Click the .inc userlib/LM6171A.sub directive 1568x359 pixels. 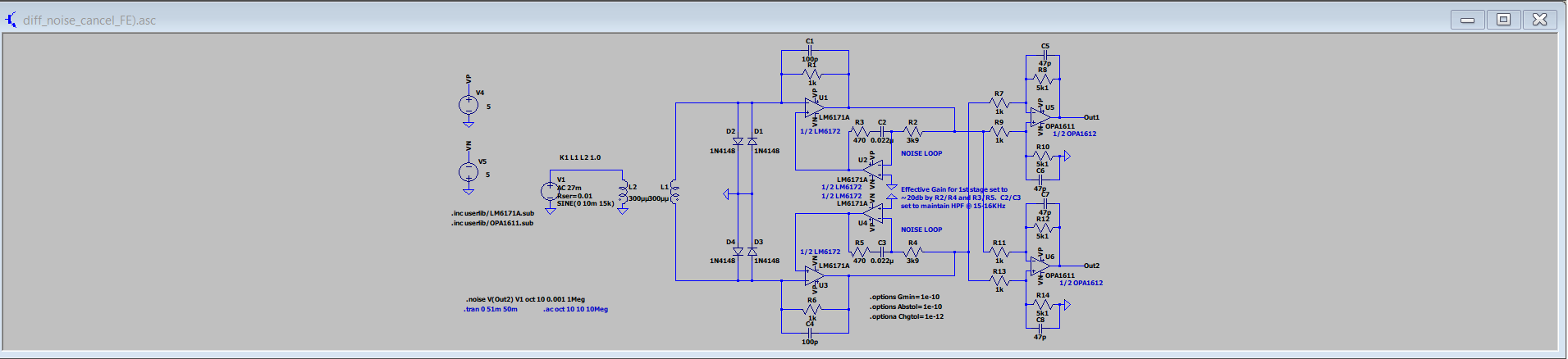[492, 213]
